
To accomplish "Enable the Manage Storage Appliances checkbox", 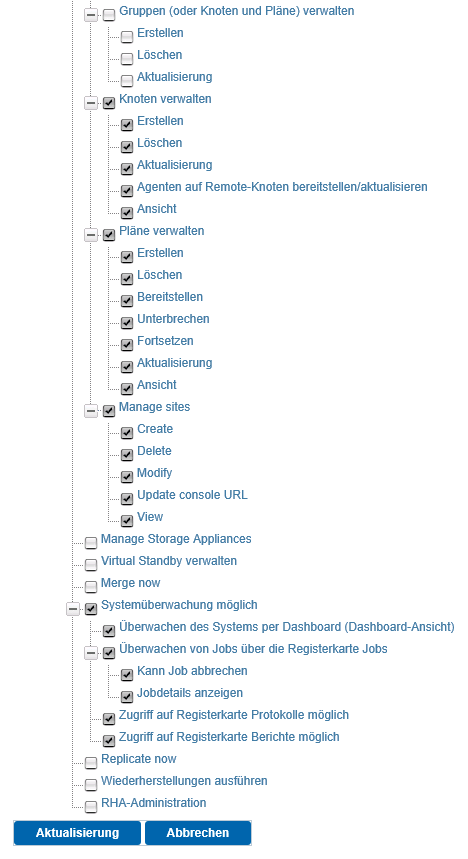I will (x=91, y=543).
